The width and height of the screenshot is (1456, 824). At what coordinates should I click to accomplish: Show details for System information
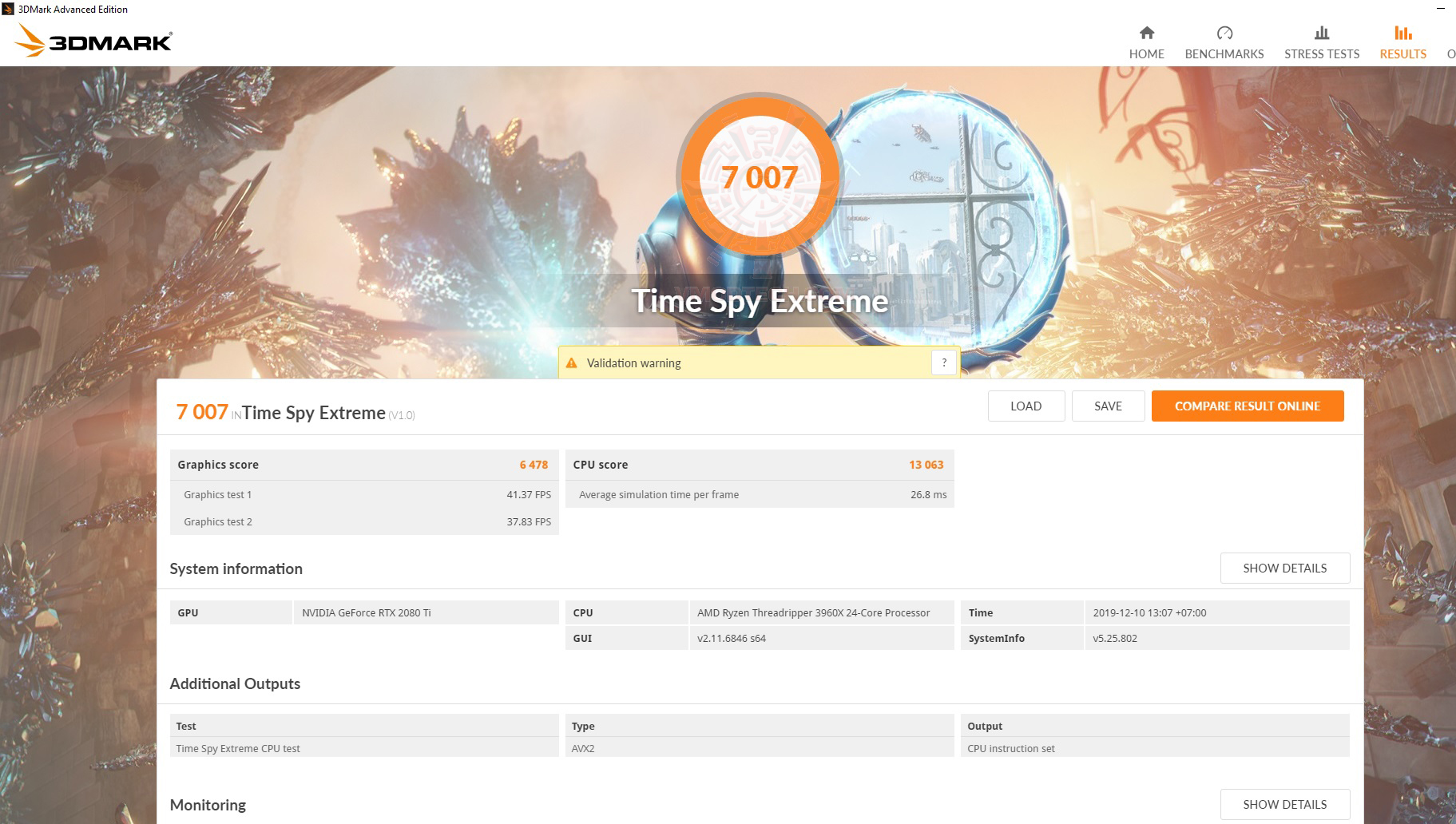pos(1284,568)
